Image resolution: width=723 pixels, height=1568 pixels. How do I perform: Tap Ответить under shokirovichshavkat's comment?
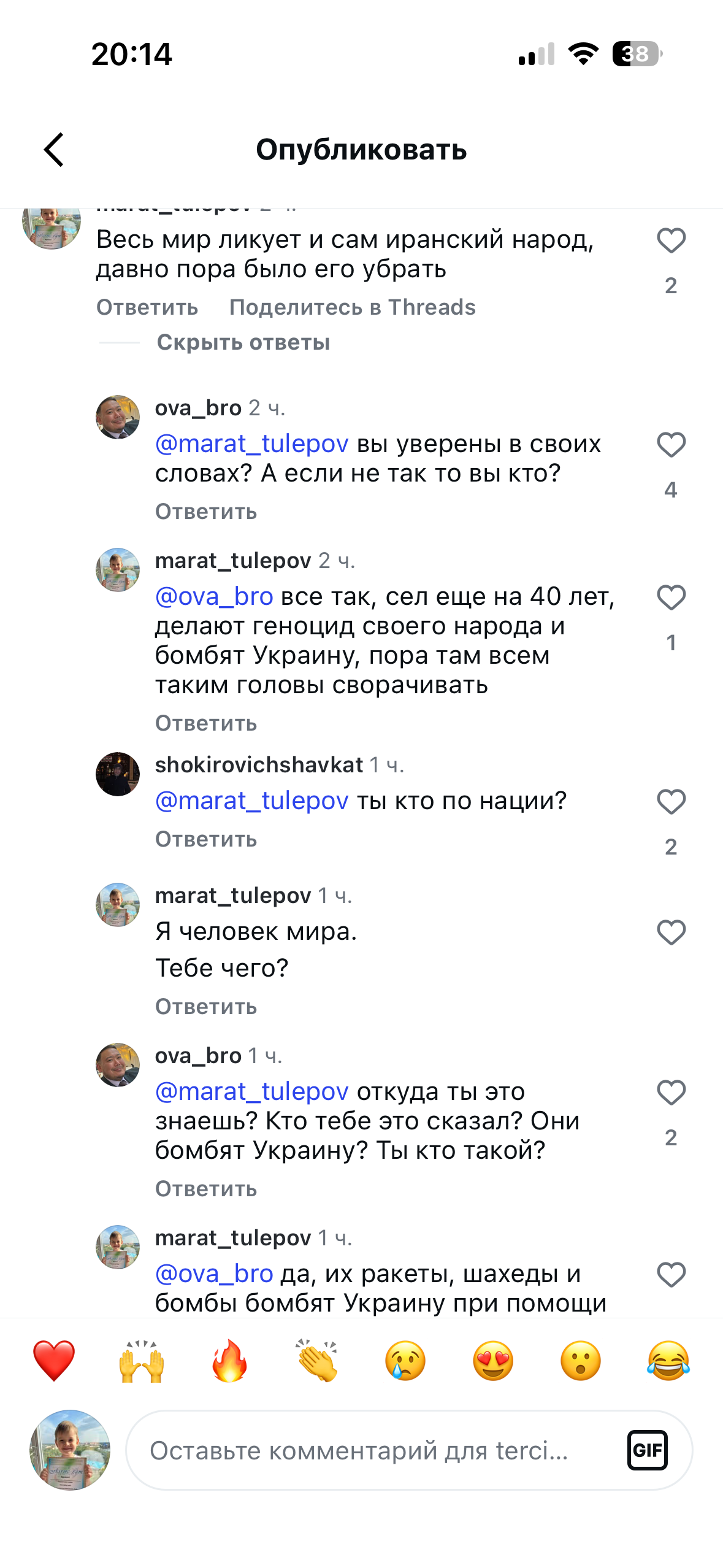click(206, 839)
